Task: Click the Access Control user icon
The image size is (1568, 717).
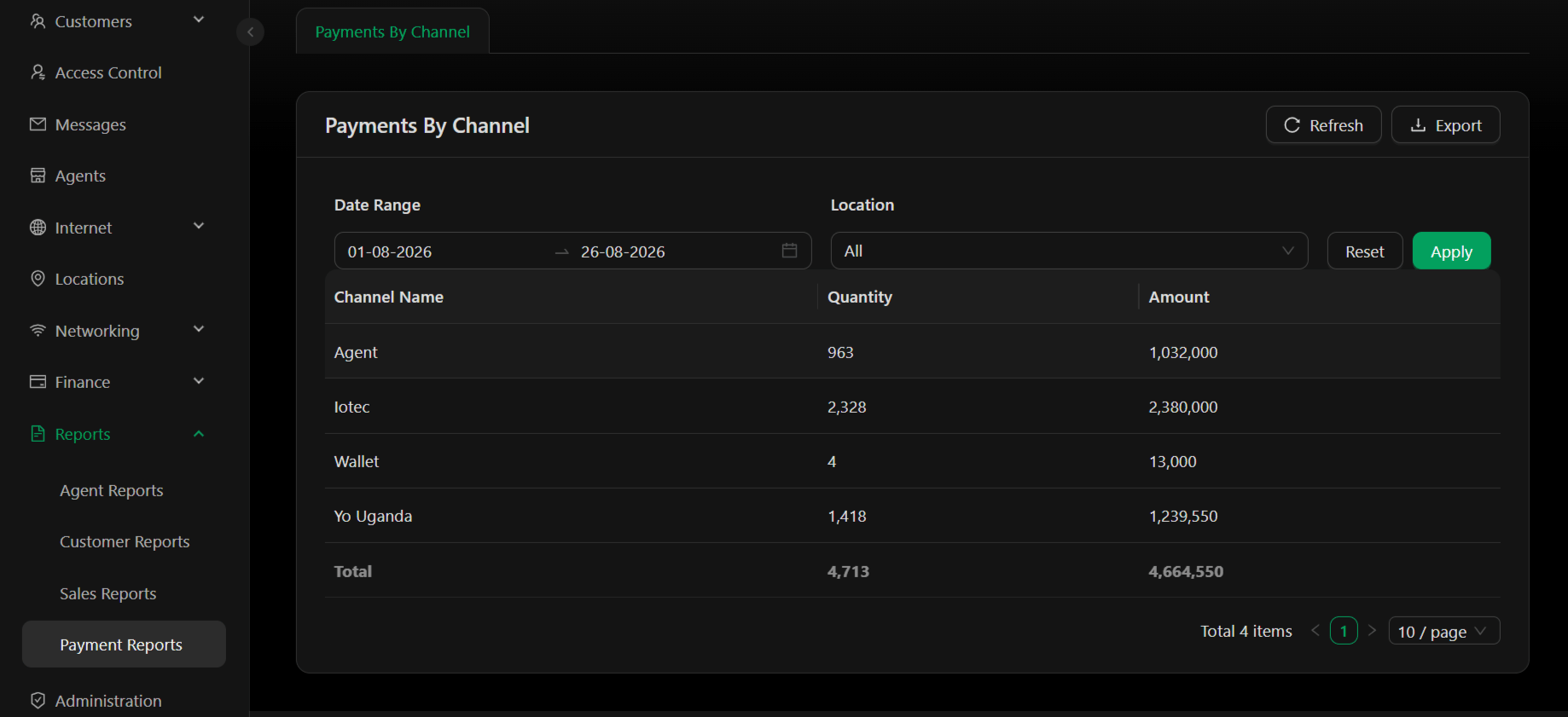Action: [38, 72]
